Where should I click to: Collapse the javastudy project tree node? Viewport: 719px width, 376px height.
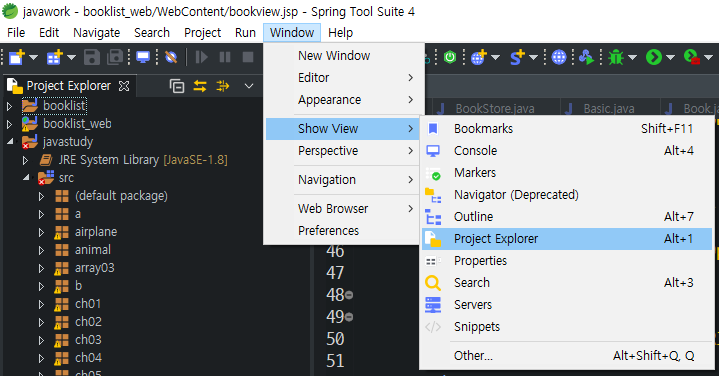(10, 142)
